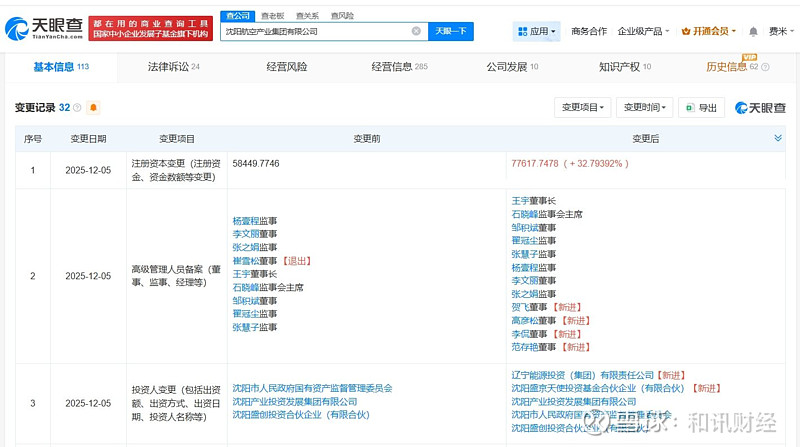Screen dimensions: 800x447
Task: Expand the 企业级产品 menu
Action: tap(643, 32)
